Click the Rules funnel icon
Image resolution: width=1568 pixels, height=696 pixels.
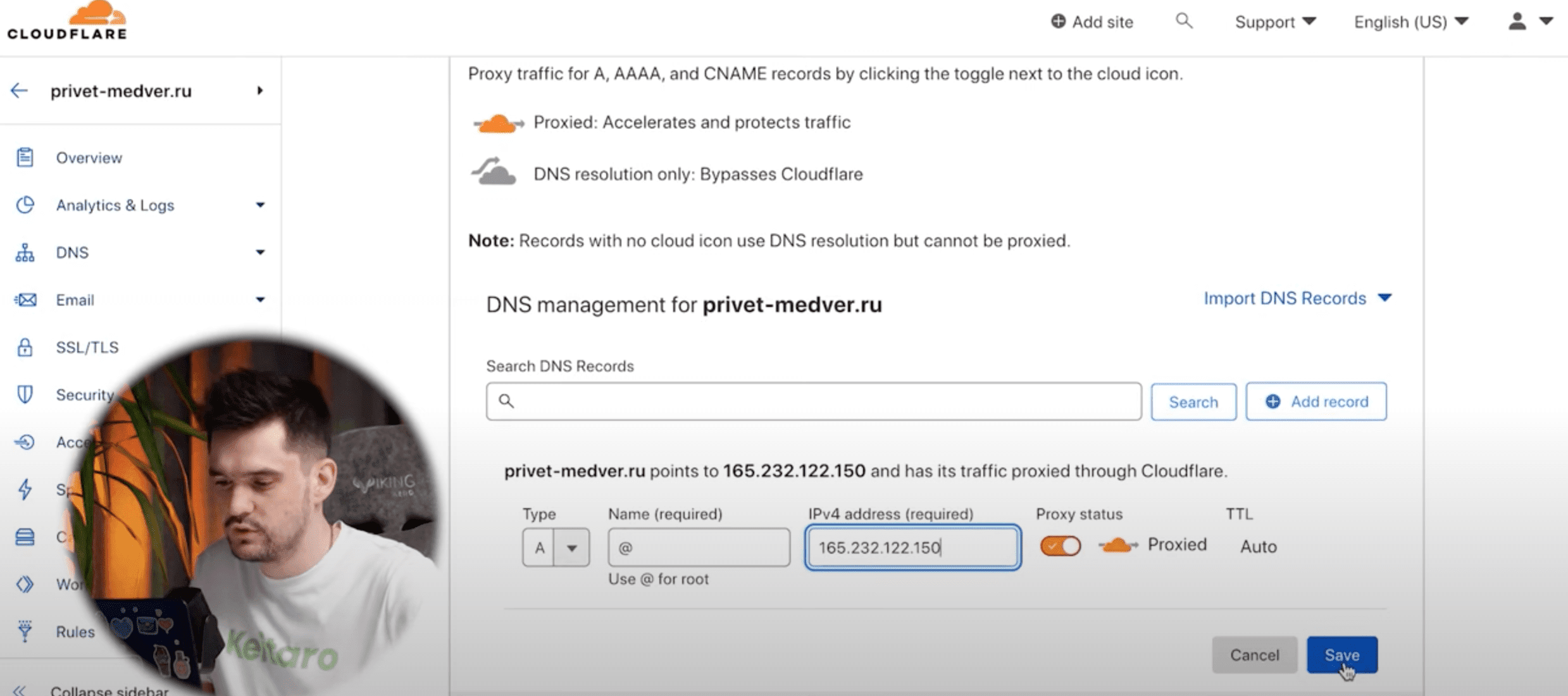(25, 631)
